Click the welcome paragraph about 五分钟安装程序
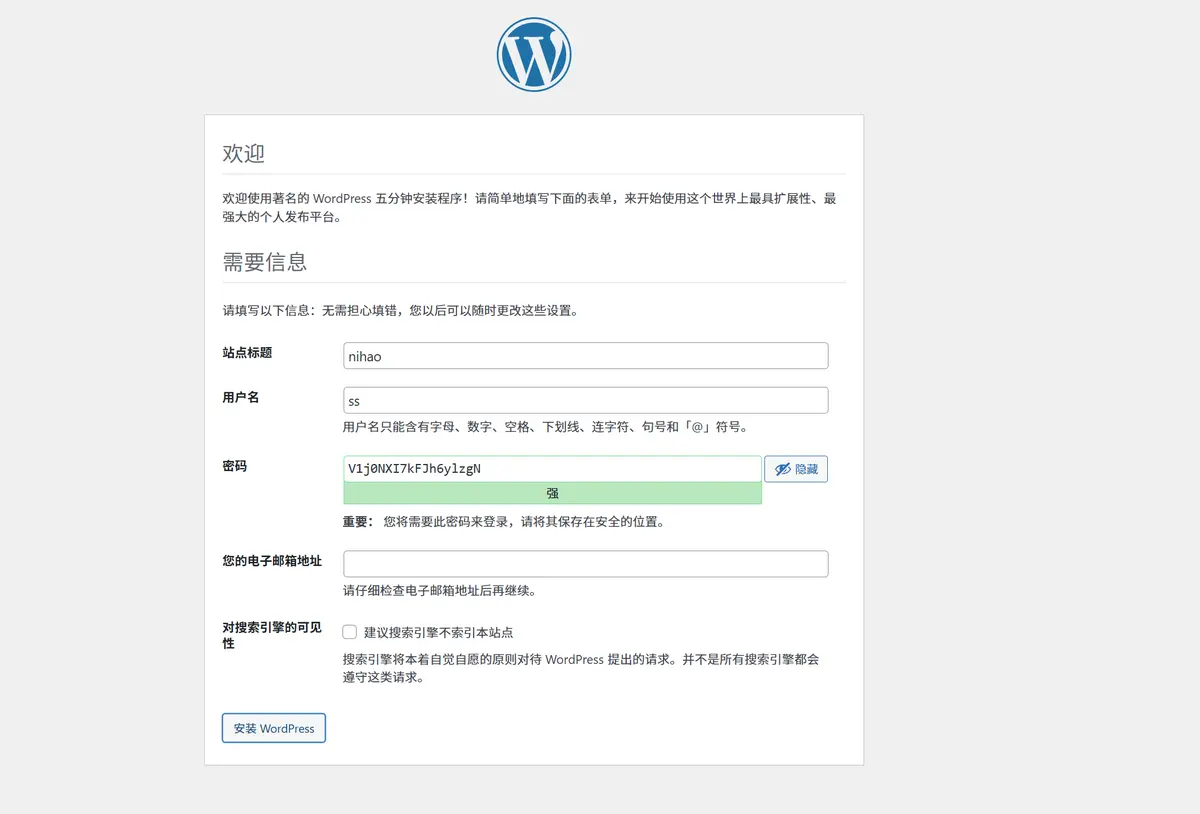The image size is (1200, 814). (x=529, y=208)
